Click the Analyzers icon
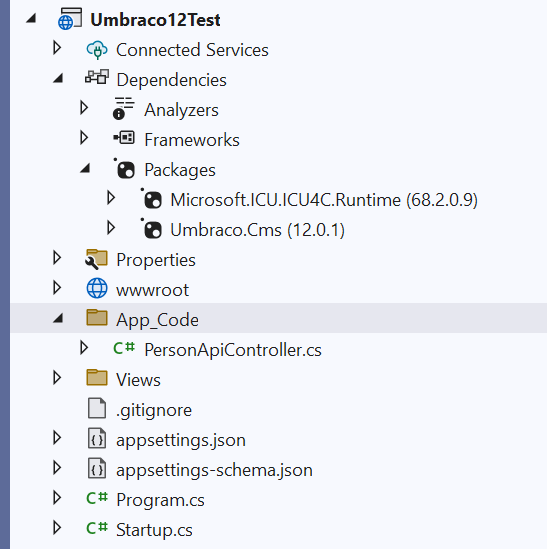This screenshot has height=549, width=547. tap(124, 108)
